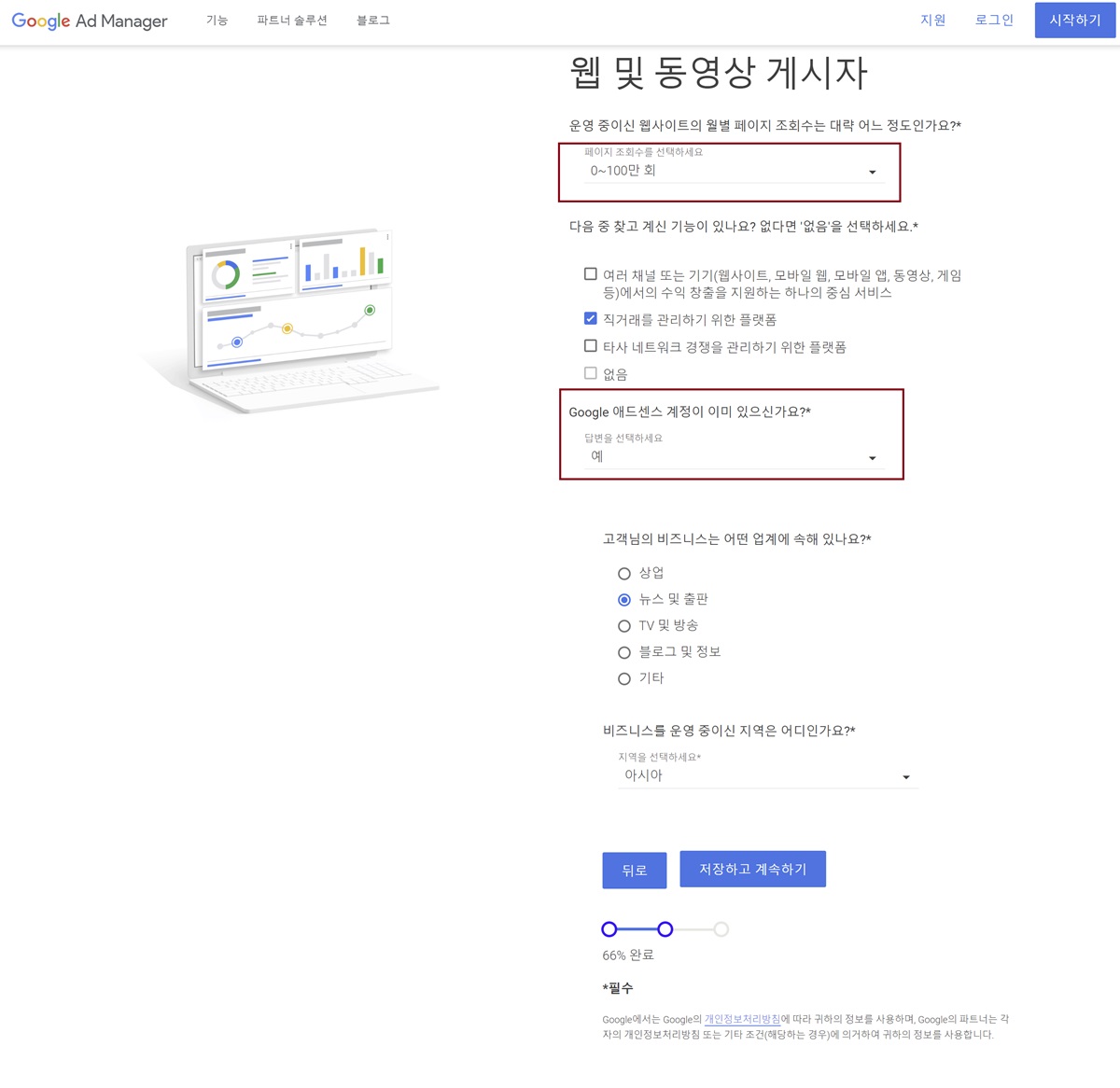Click the 월별 페이지 조회수 question text
The height and width of the screenshot is (1088, 1120).
[x=765, y=125]
